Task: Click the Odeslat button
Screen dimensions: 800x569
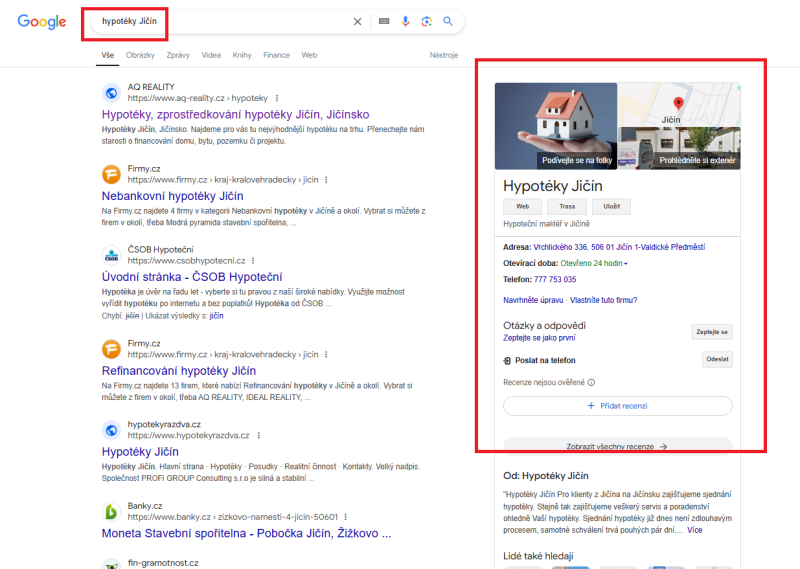Action: click(x=717, y=359)
